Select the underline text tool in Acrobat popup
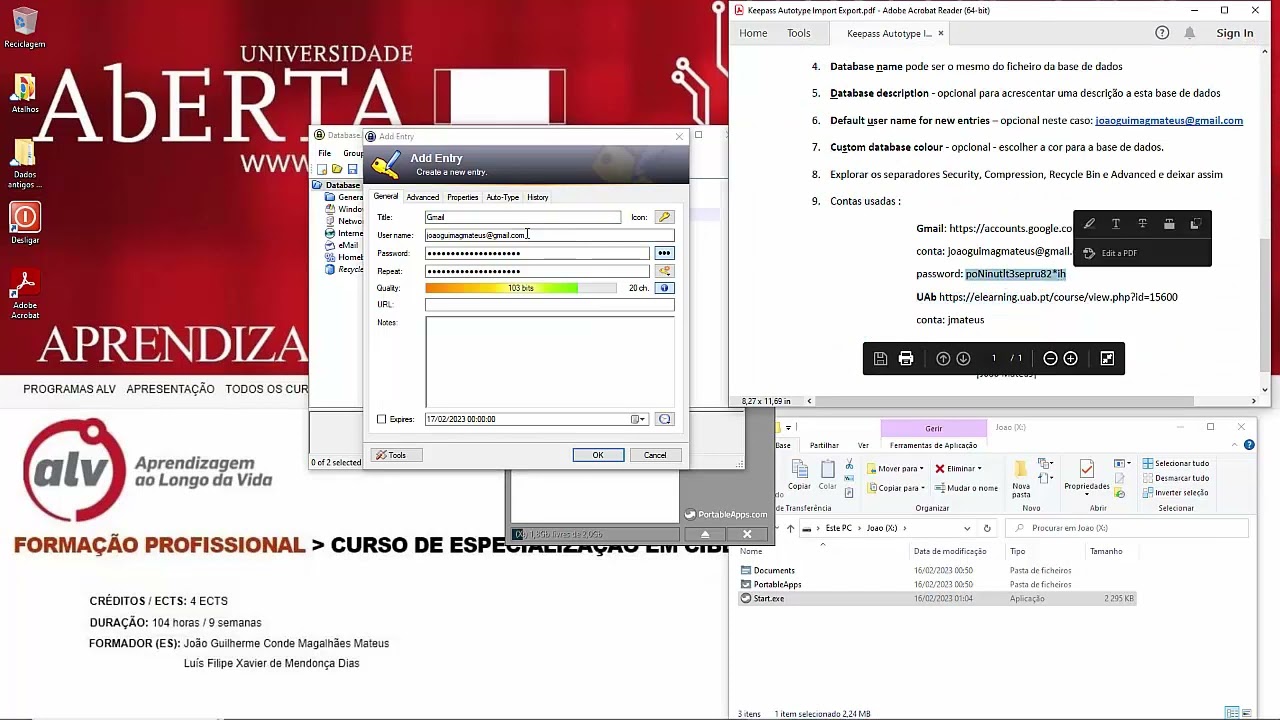The height and width of the screenshot is (720, 1280). pos(1116,224)
